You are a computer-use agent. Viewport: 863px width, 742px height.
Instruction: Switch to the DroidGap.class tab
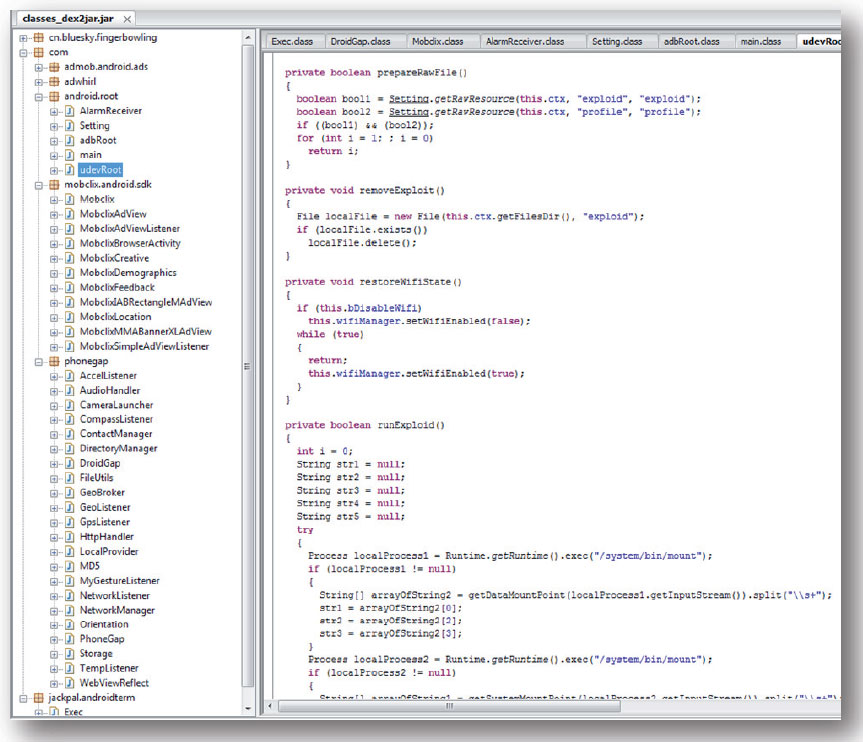[361, 41]
